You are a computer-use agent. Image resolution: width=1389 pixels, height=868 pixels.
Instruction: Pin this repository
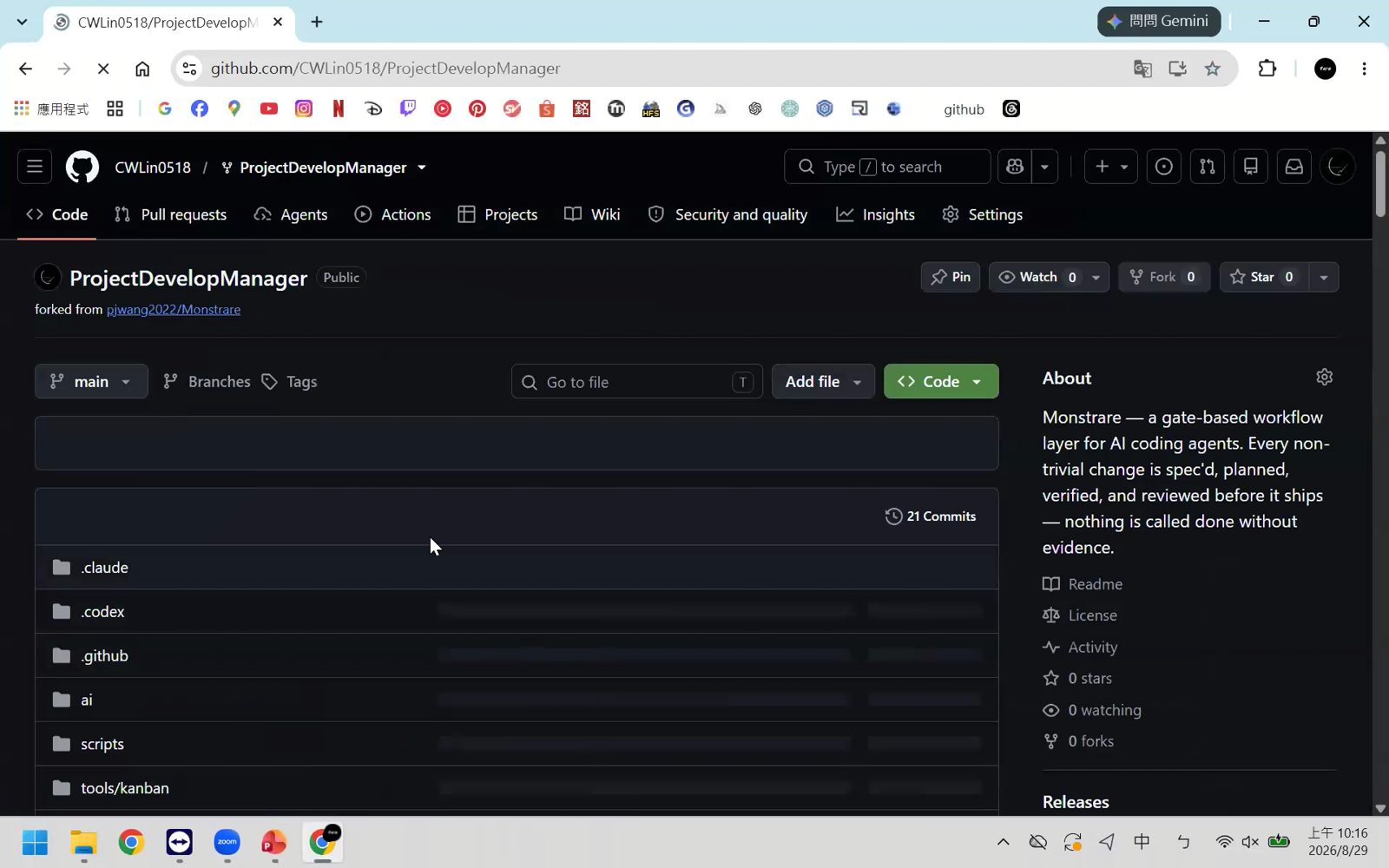pos(951,277)
